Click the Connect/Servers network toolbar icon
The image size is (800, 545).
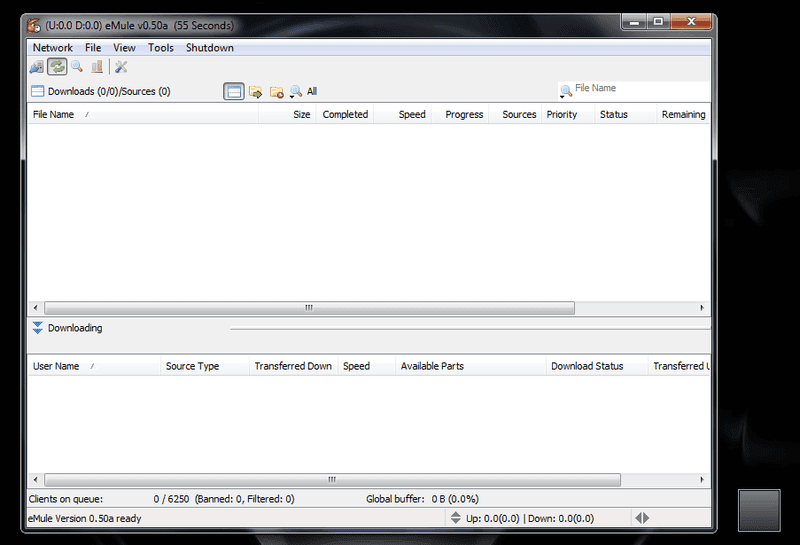(x=37, y=67)
